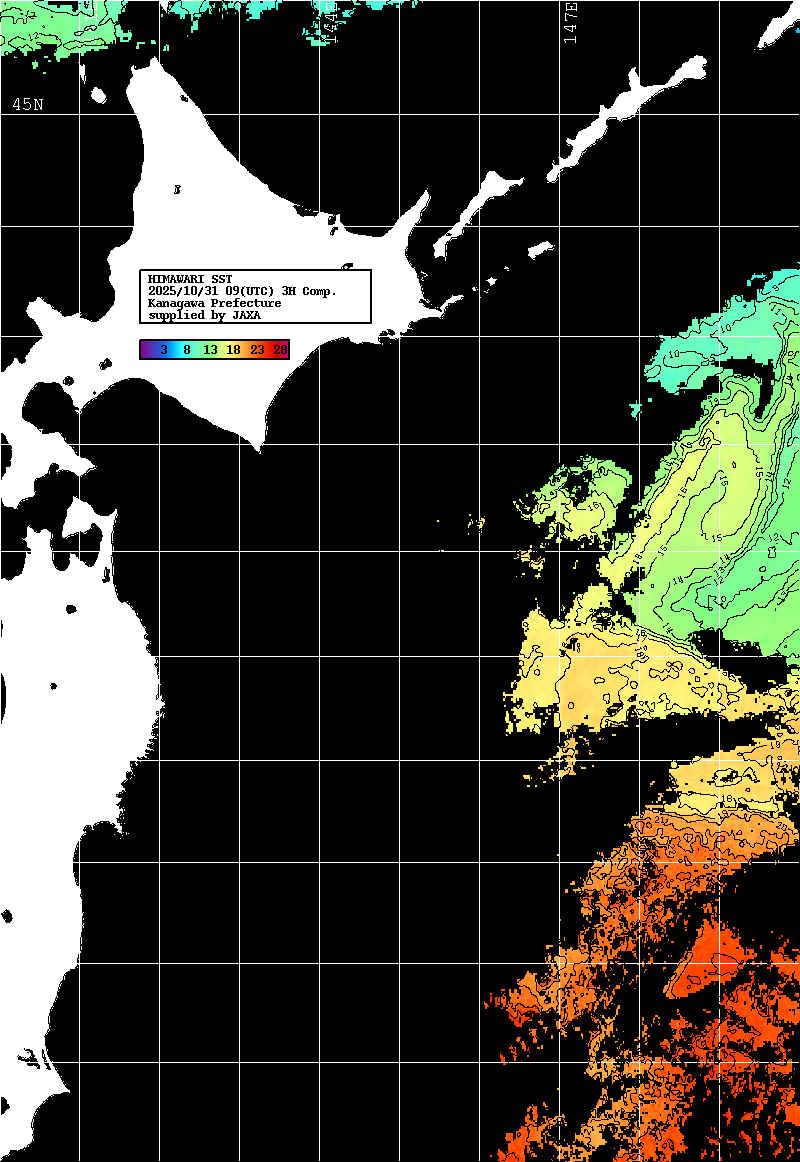Select the green 13 value on legend
This screenshot has width=800, height=1162.
pyautogui.click(x=210, y=349)
